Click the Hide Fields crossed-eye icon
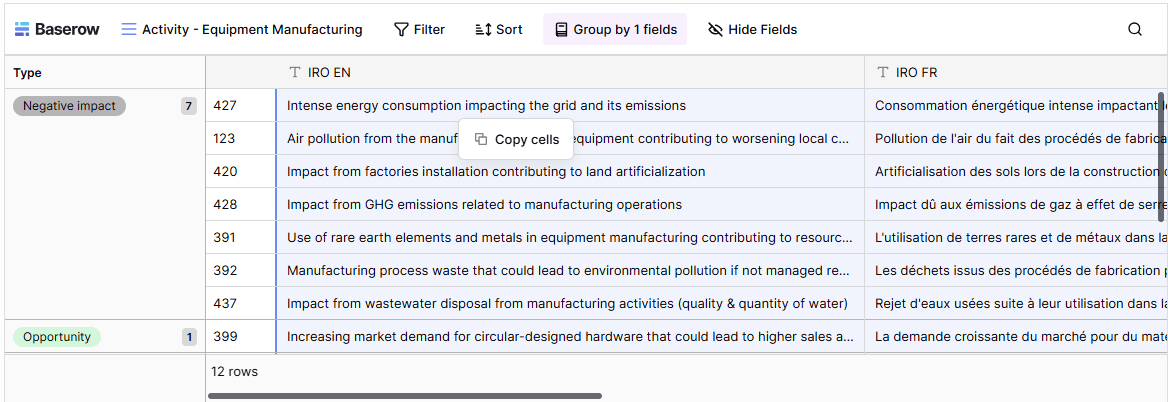Image resolution: width=1168 pixels, height=402 pixels. click(x=715, y=30)
